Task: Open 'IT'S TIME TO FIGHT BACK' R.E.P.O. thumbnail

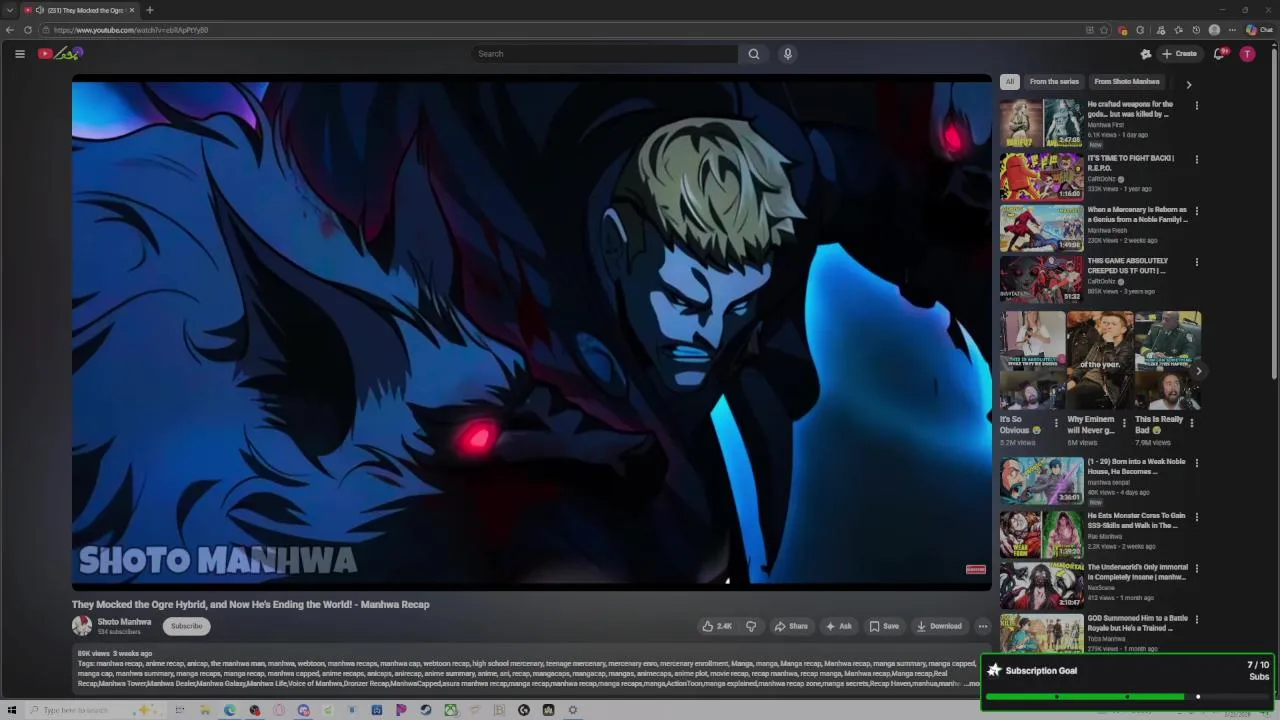Action: 1041,175
